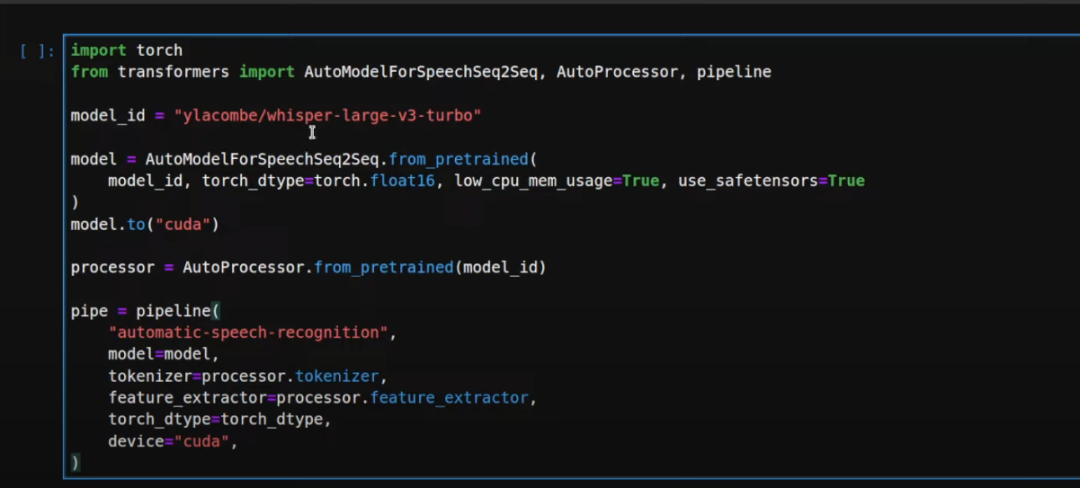
Task: Click the 'model=model,' argument line
Action: tap(163, 354)
